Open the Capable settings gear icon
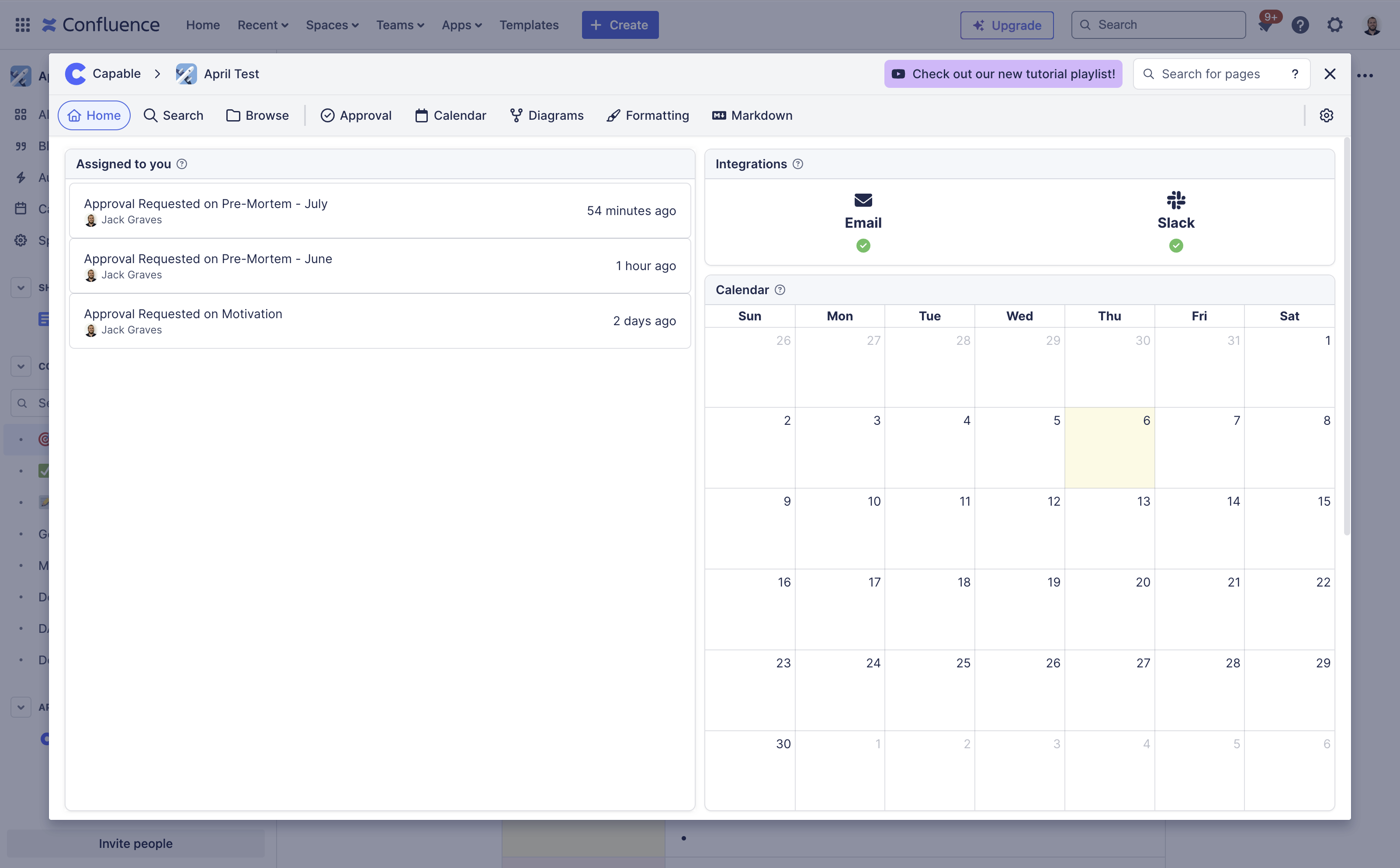The image size is (1400, 868). [1326, 115]
